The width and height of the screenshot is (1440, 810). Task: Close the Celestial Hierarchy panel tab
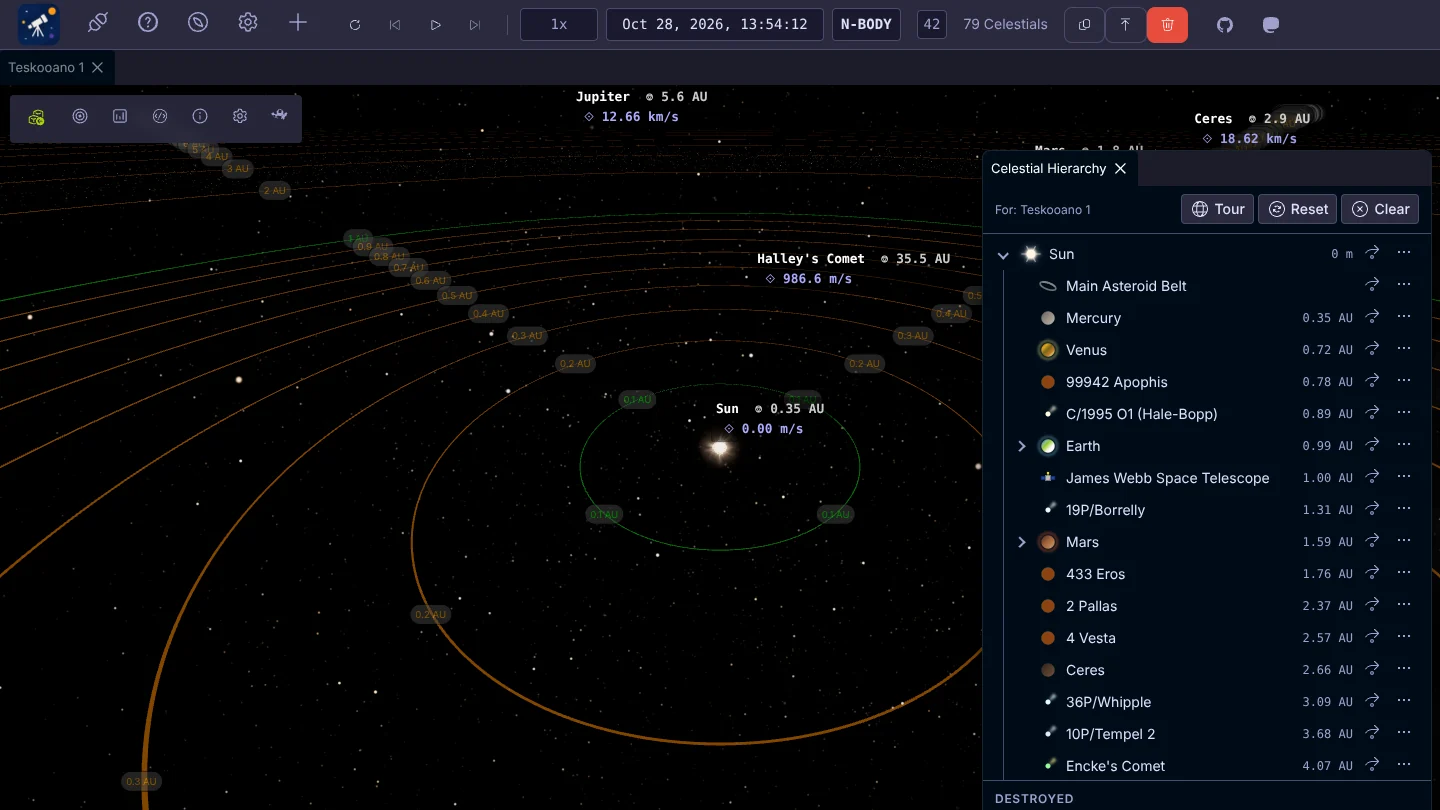(x=1120, y=169)
